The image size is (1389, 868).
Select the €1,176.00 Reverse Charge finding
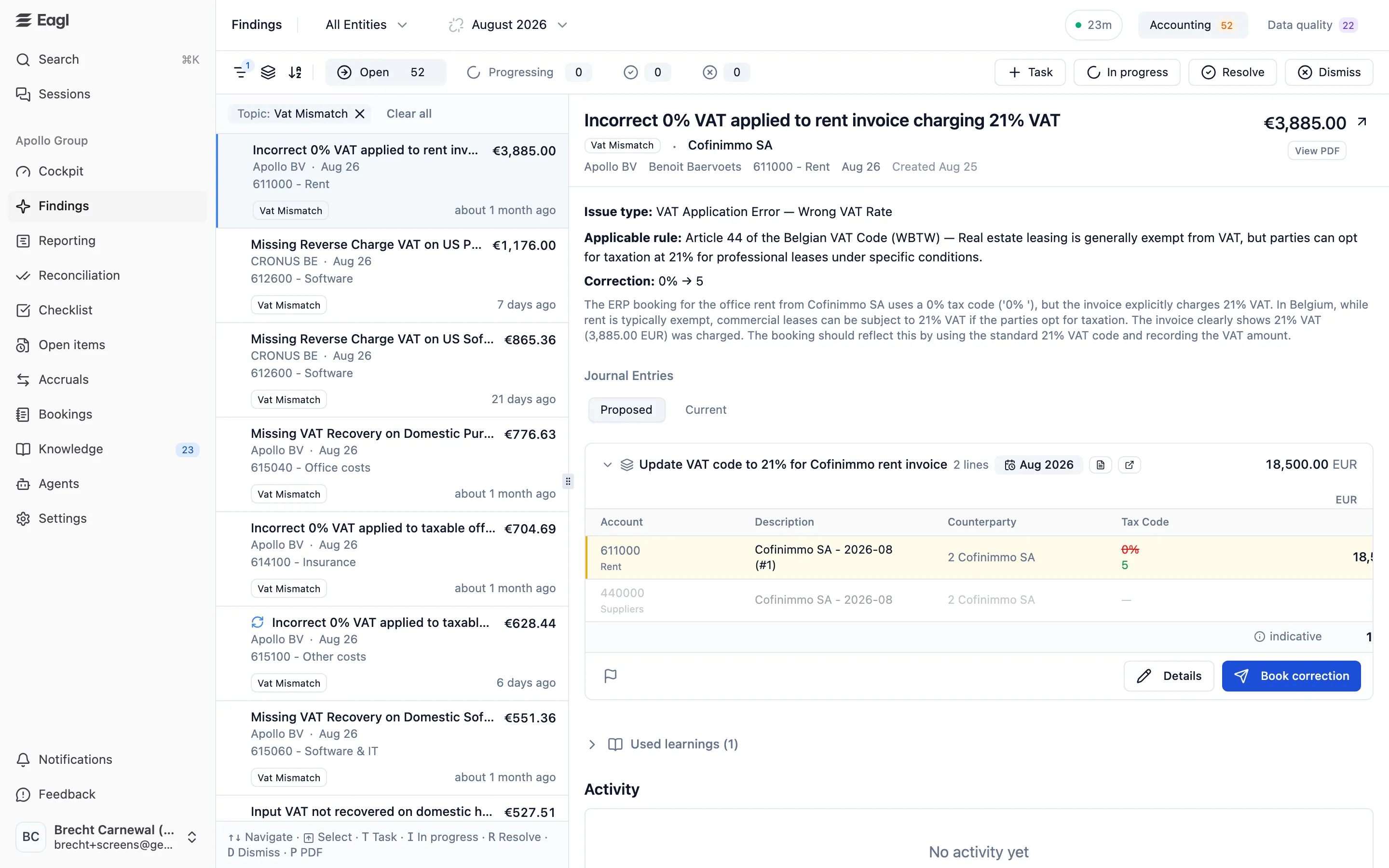(393, 275)
